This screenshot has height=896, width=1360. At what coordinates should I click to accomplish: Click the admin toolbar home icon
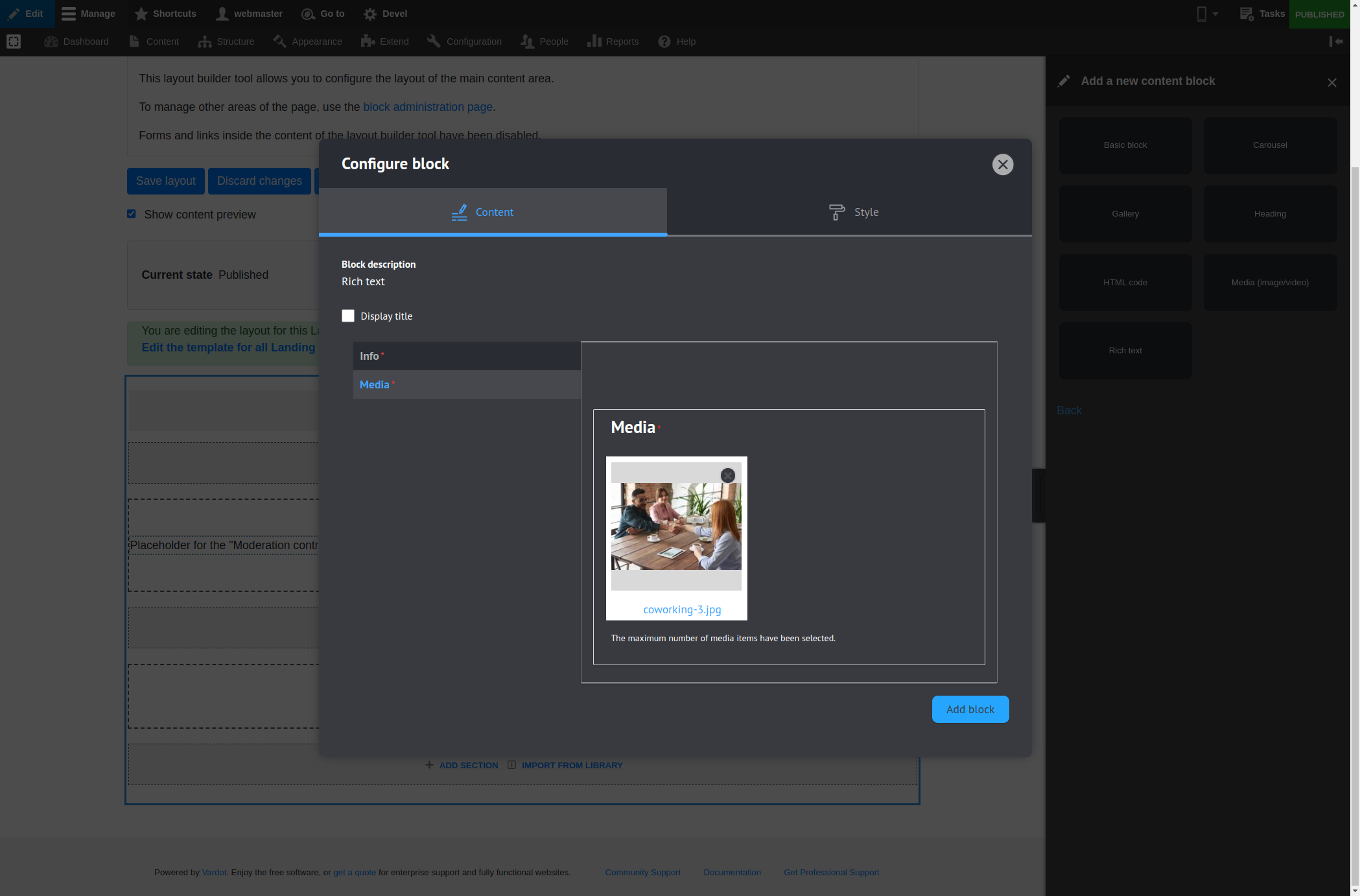14,41
